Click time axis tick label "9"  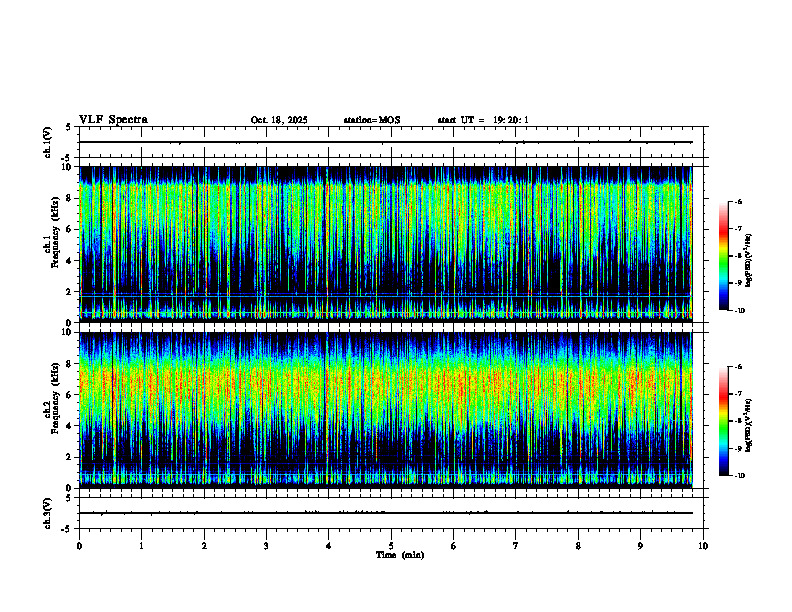click(x=640, y=546)
